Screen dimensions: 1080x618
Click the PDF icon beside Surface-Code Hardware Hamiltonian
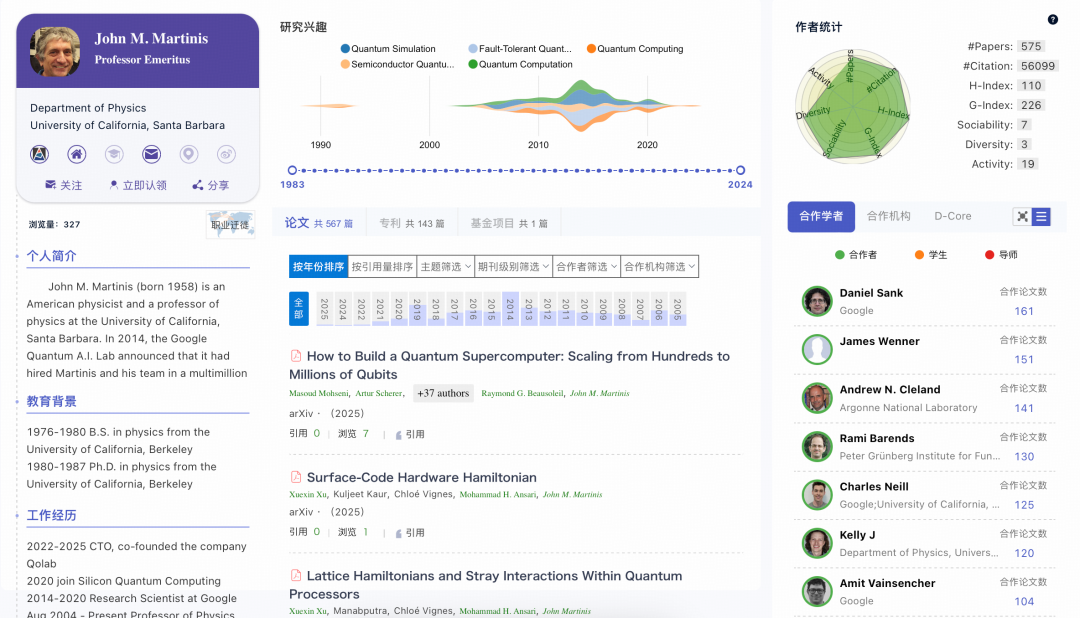click(x=295, y=477)
